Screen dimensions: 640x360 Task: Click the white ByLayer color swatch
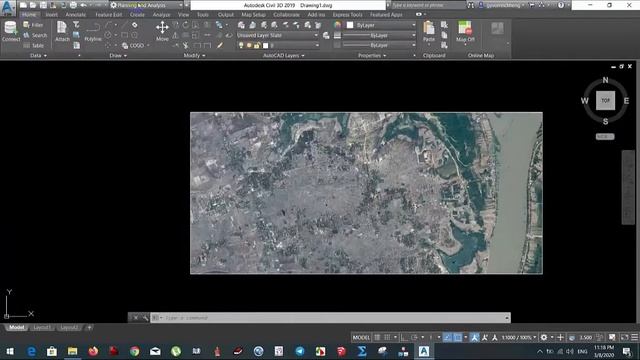pyautogui.click(x=350, y=25)
